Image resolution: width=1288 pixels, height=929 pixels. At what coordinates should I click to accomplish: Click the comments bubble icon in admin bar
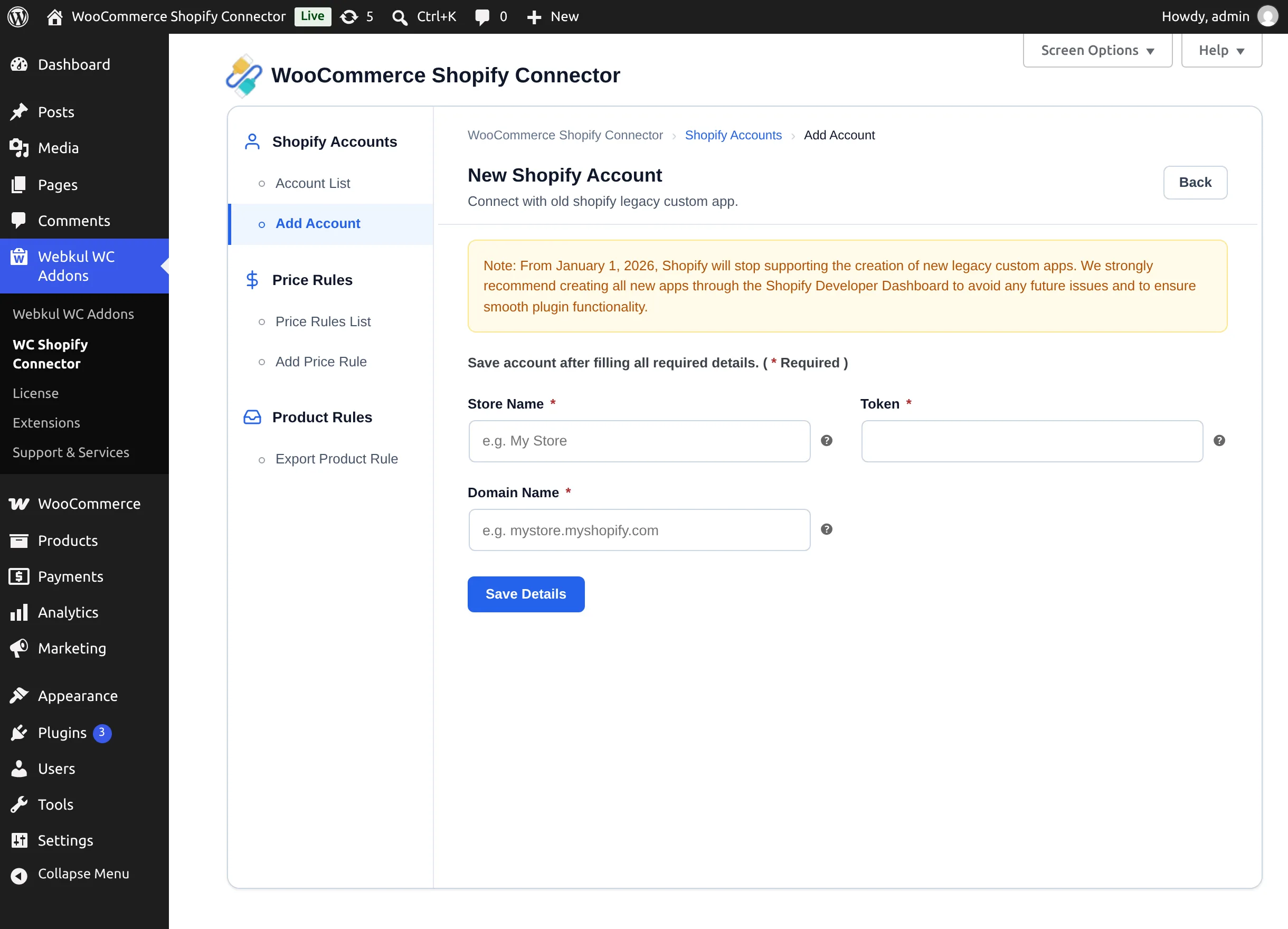[x=482, y=17]
